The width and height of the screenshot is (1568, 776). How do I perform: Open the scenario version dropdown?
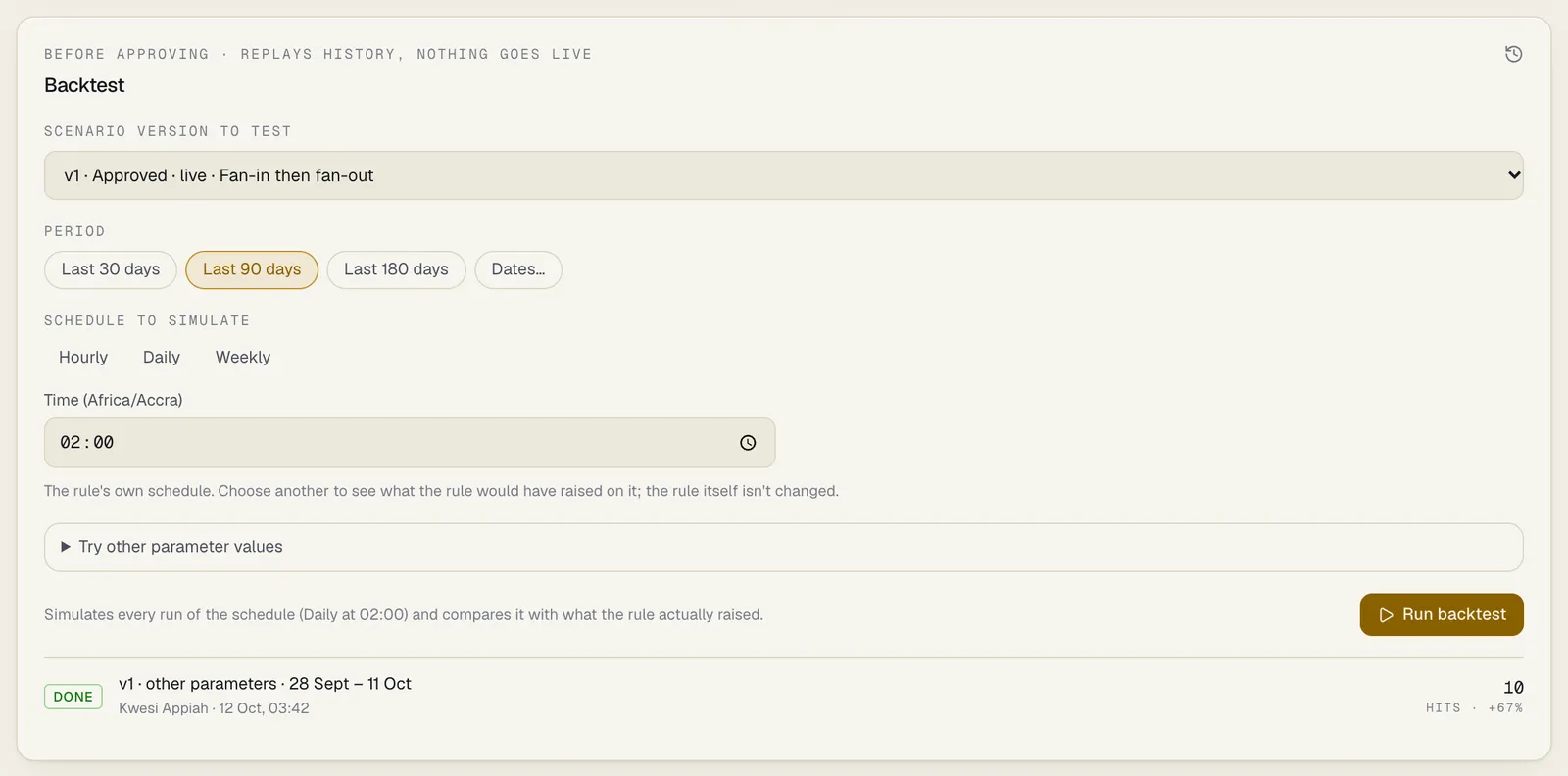[x=784, y=175]
